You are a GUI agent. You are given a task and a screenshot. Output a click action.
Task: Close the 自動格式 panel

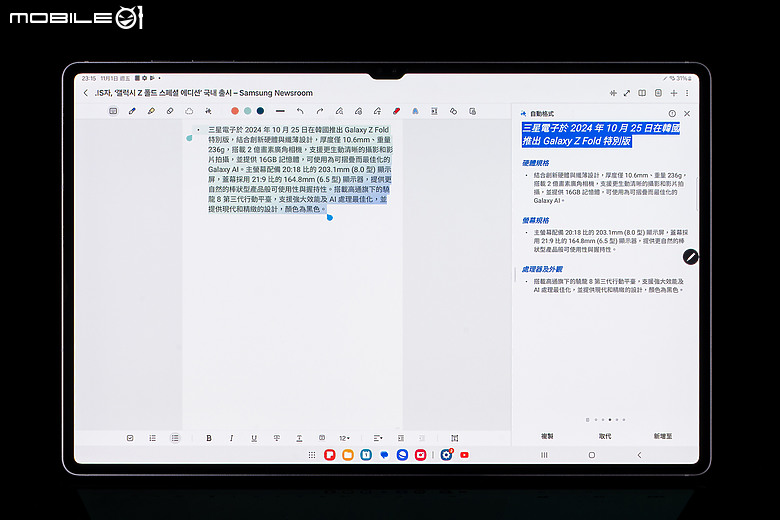pos(687,113)
